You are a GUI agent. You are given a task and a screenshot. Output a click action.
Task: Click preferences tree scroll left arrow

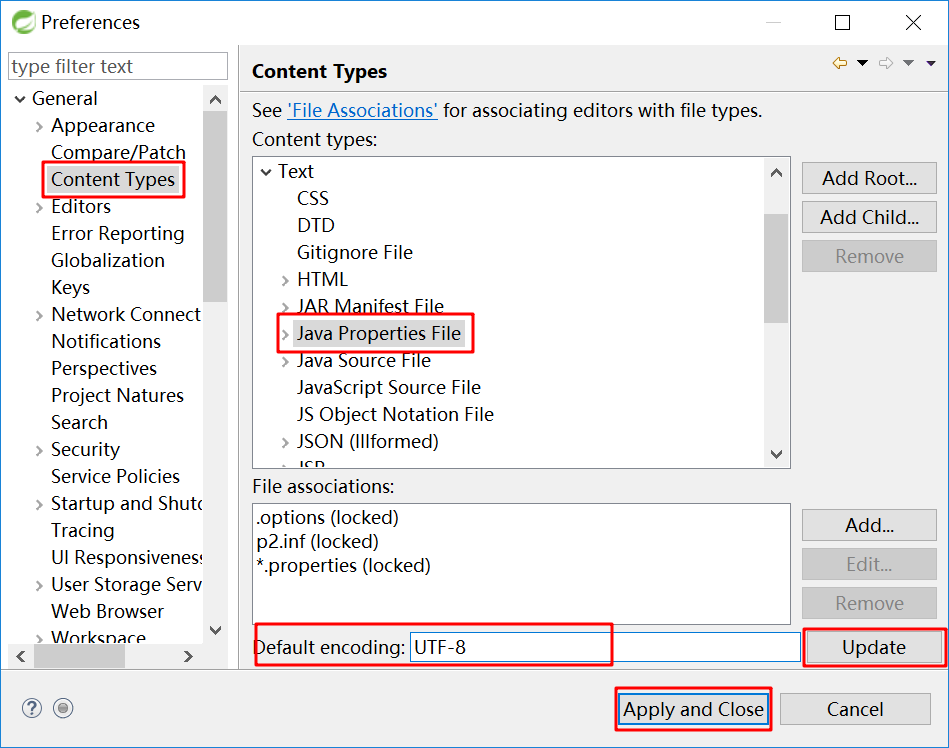pyautogui.click(x=21, y=657)
